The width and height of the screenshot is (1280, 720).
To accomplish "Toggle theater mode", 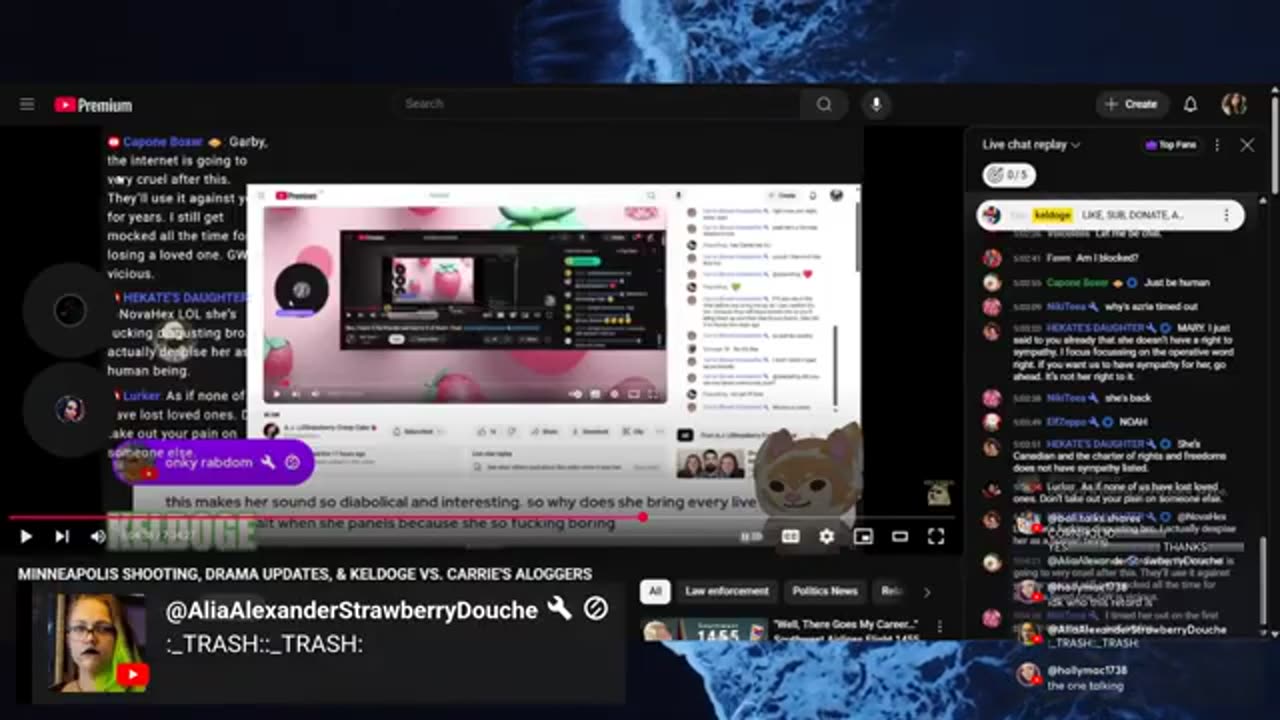I will tap(900, 537).
